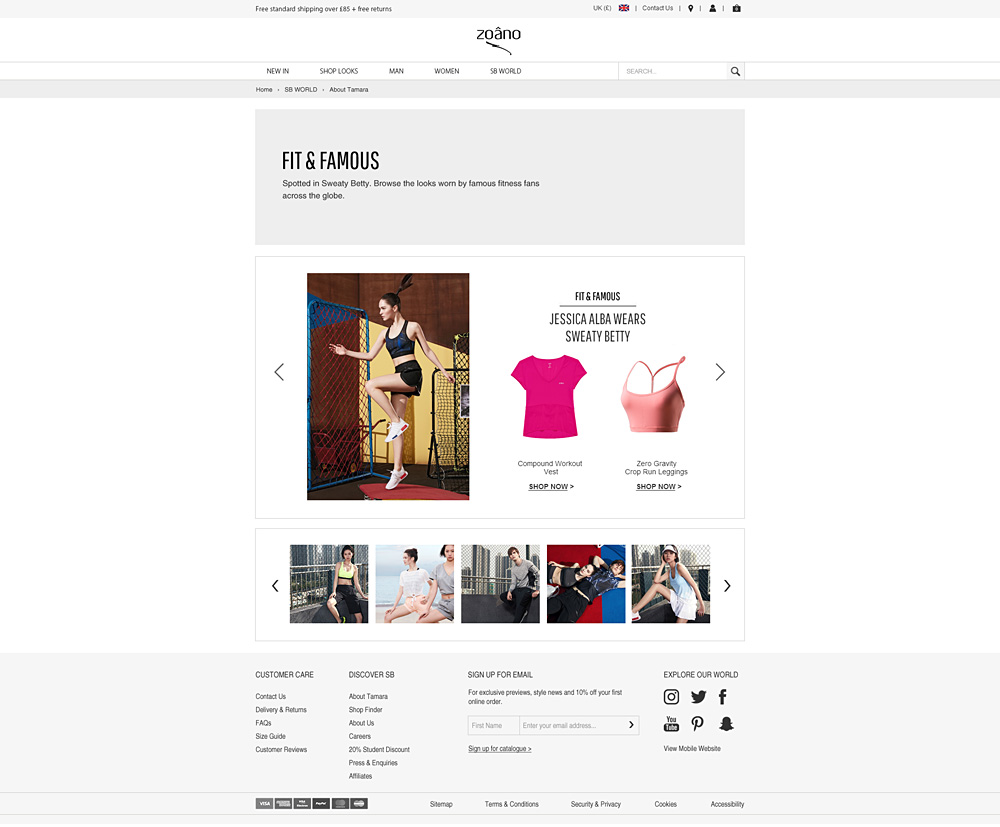
Task: Open the store locator pin icon
Action: tap(690, 8)
